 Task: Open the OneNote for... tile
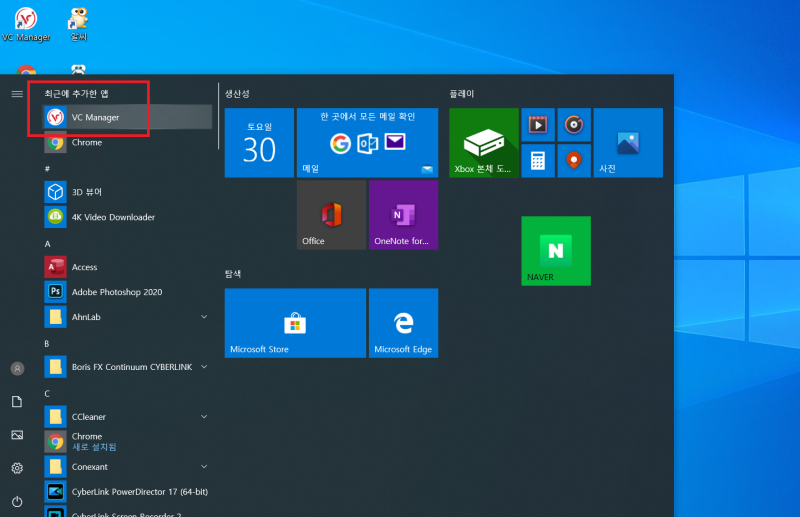tap(404, 215)
